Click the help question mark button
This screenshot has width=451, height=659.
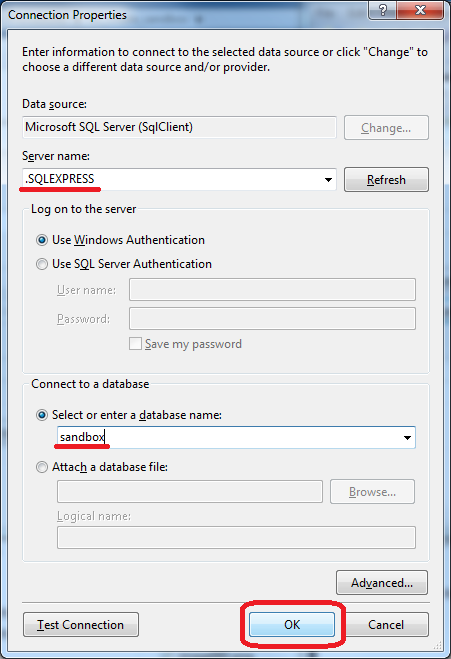pos(382,10)
